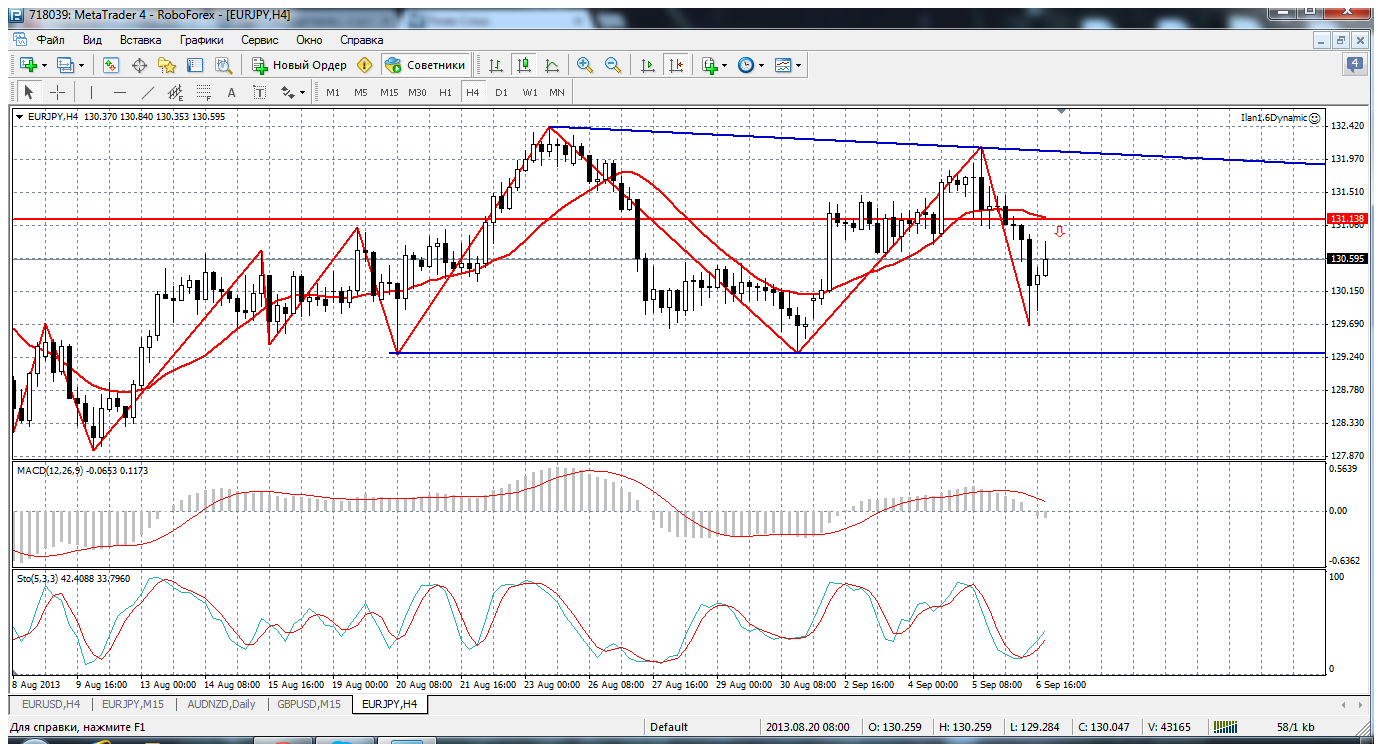
Task: Open the Графики menu
Action: click(201, 40)
